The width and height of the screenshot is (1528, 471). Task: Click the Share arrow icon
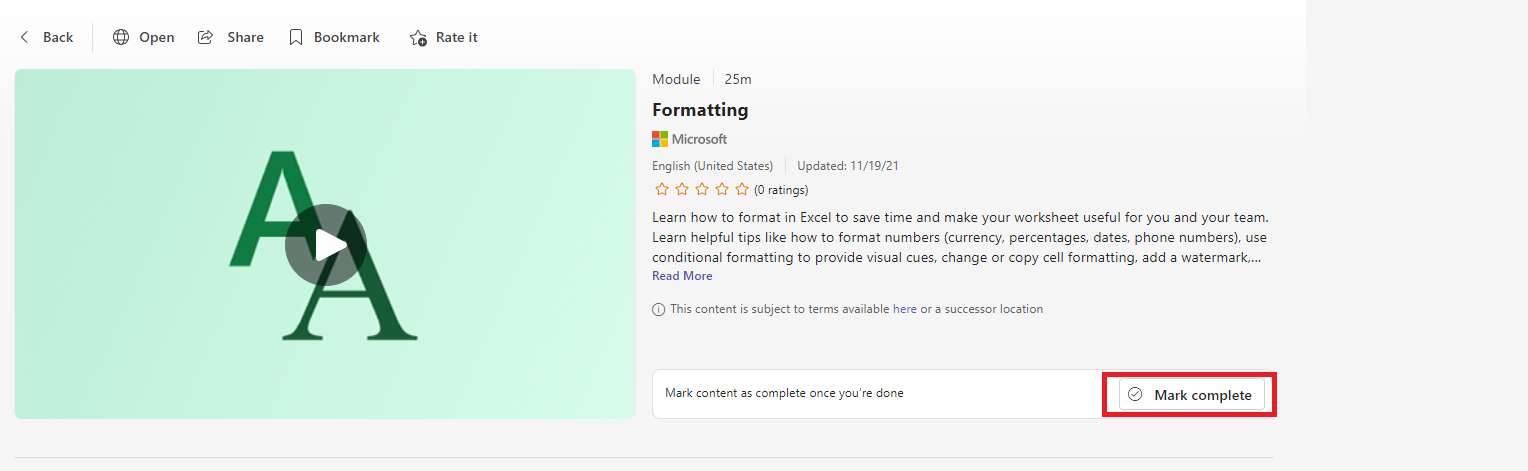206,37
